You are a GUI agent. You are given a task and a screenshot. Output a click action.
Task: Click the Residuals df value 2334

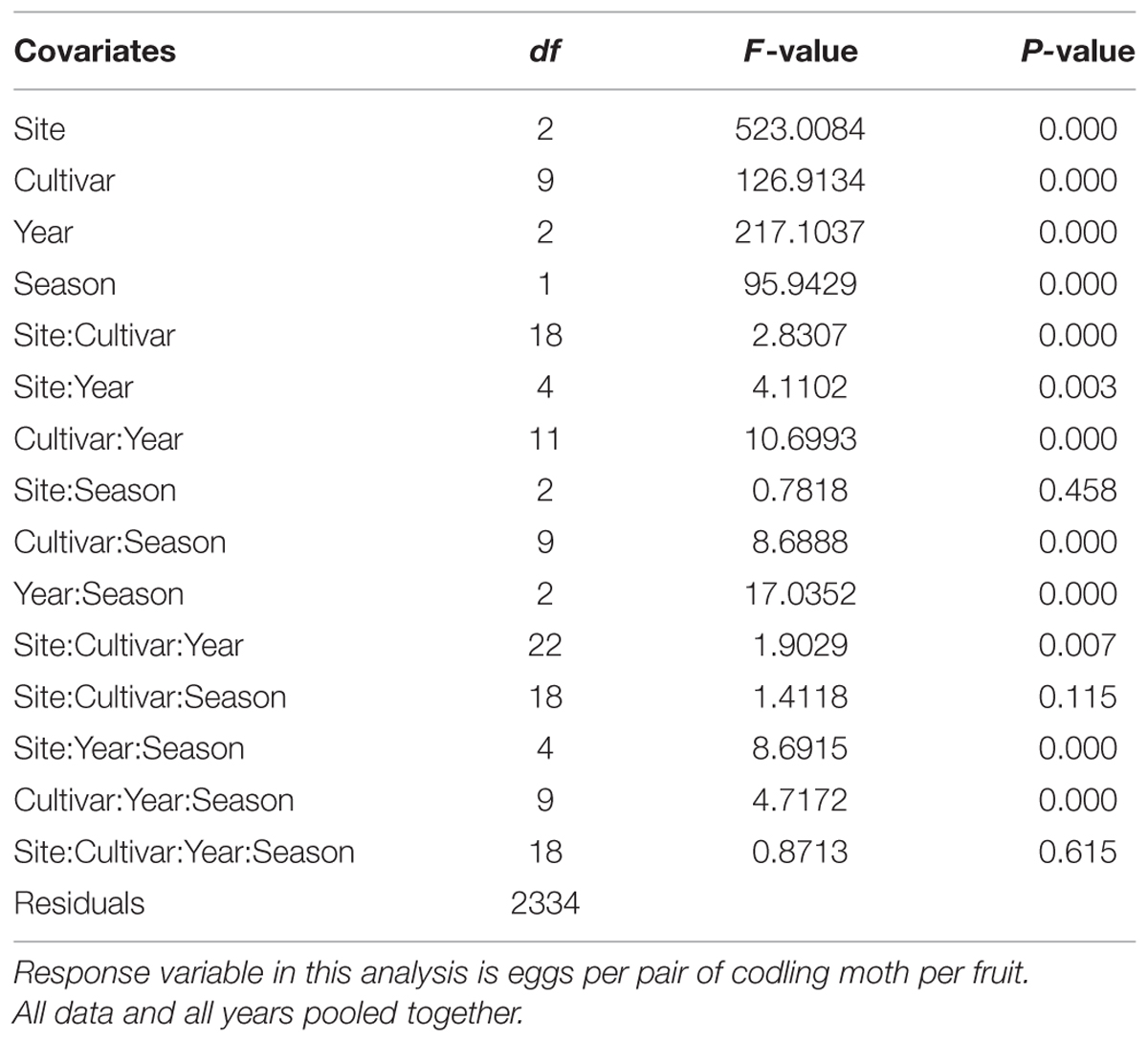click(x=544, y=904)
